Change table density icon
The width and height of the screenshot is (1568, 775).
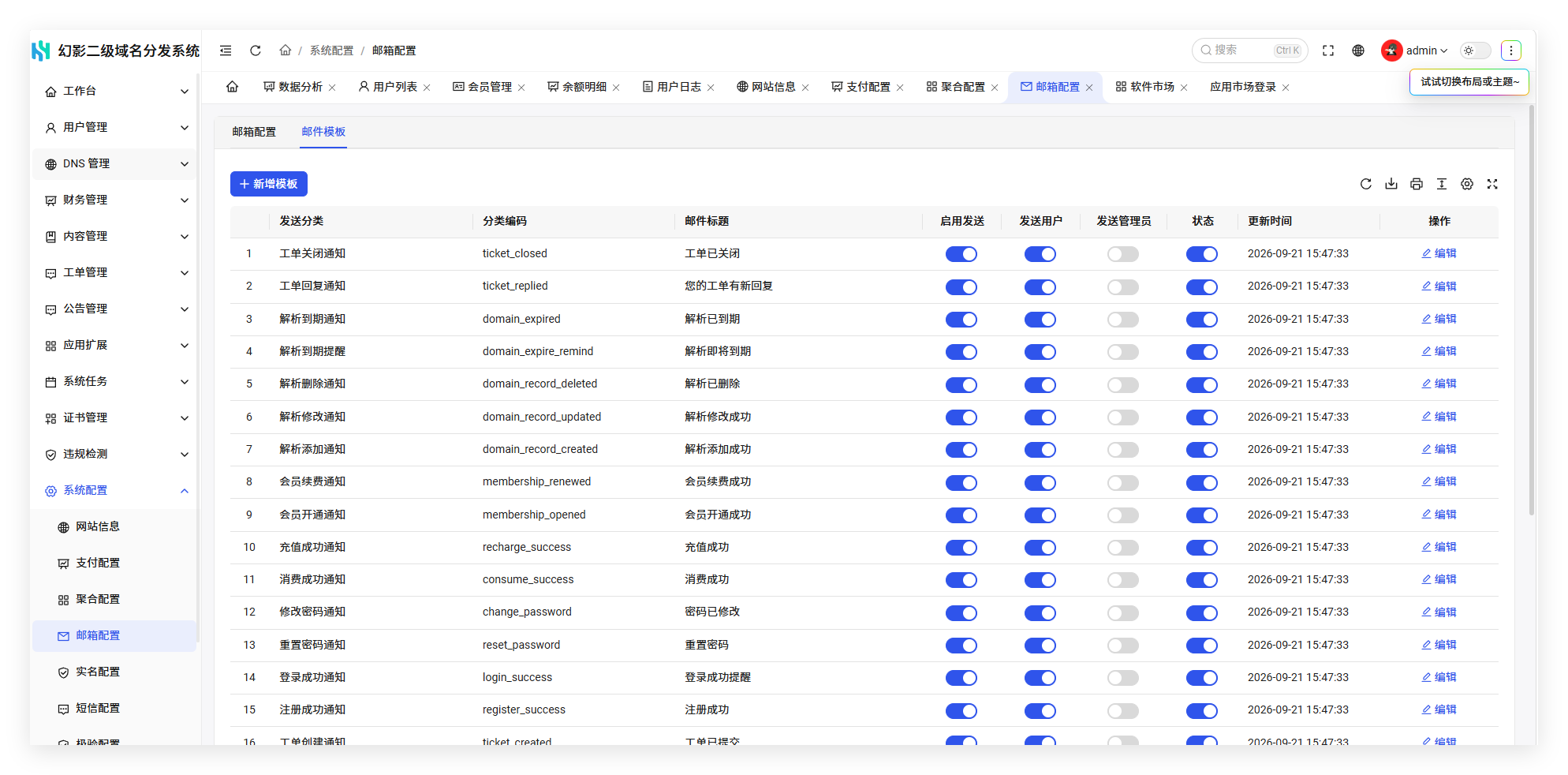[1442, 184]
